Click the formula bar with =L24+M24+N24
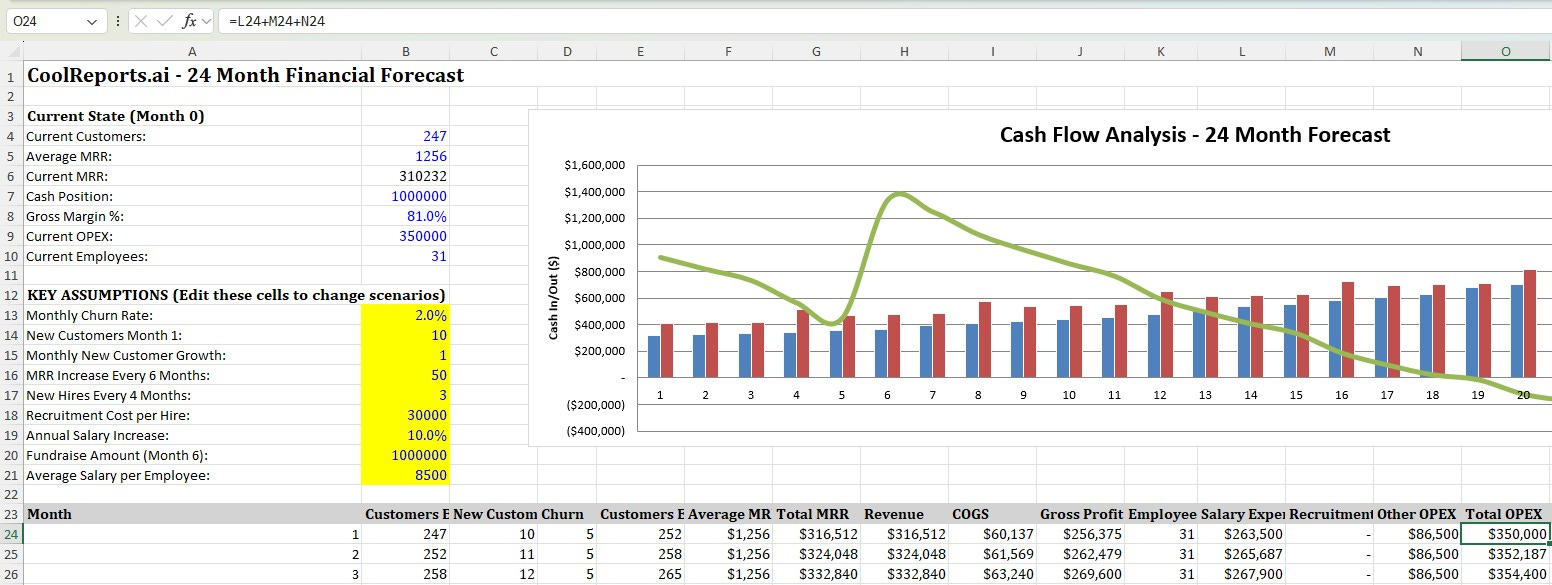Viewport: 1552px width, 585px height. 884,20
